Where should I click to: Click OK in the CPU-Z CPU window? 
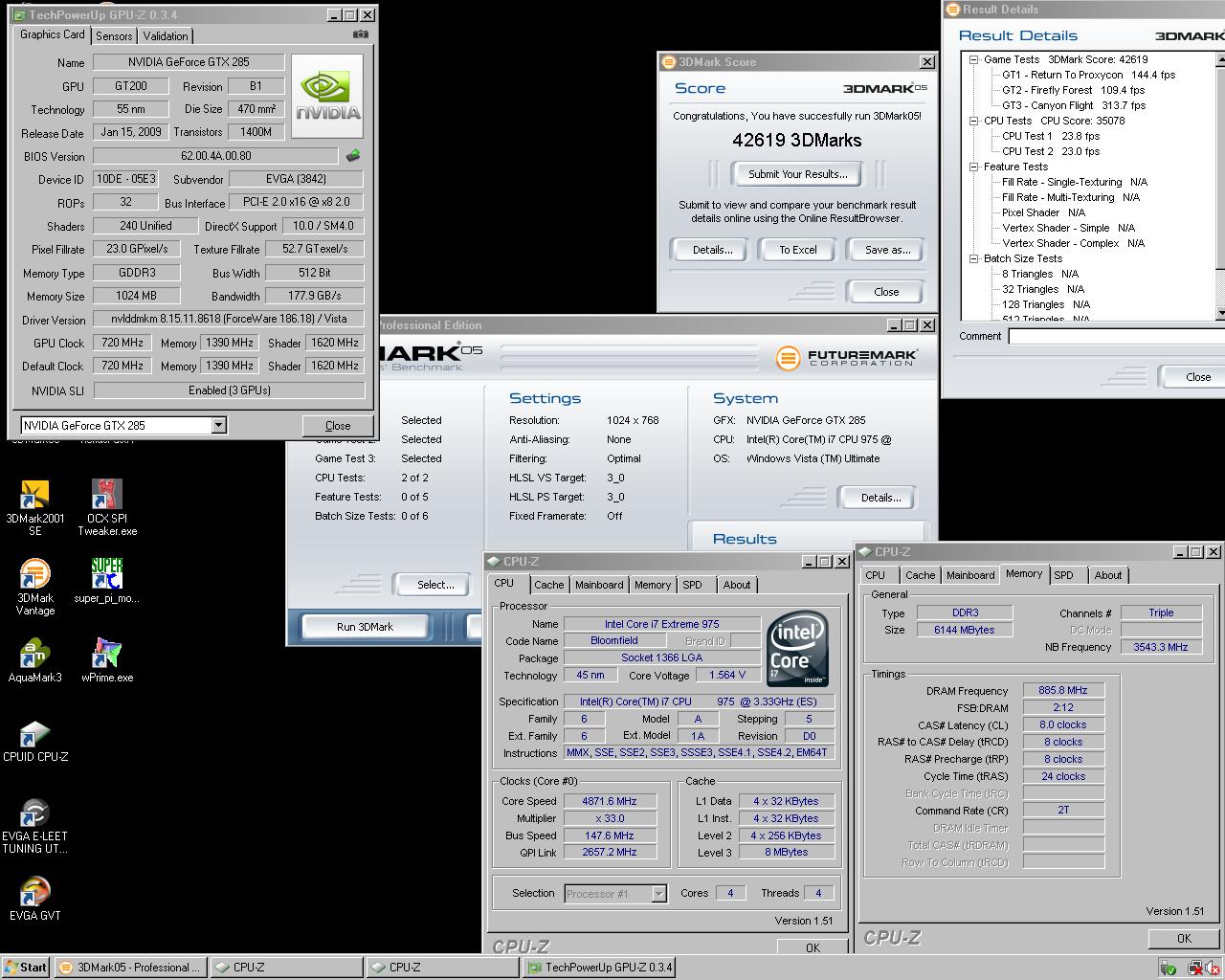click(x=813, y=947)
